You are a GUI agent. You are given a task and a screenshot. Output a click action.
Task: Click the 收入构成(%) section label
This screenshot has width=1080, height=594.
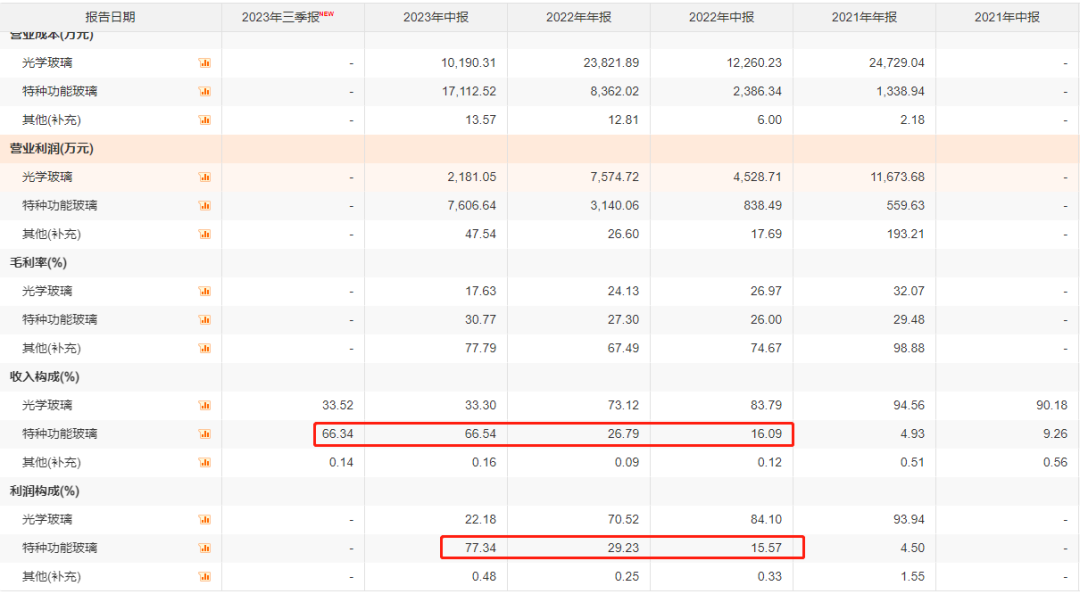point(44,377)
